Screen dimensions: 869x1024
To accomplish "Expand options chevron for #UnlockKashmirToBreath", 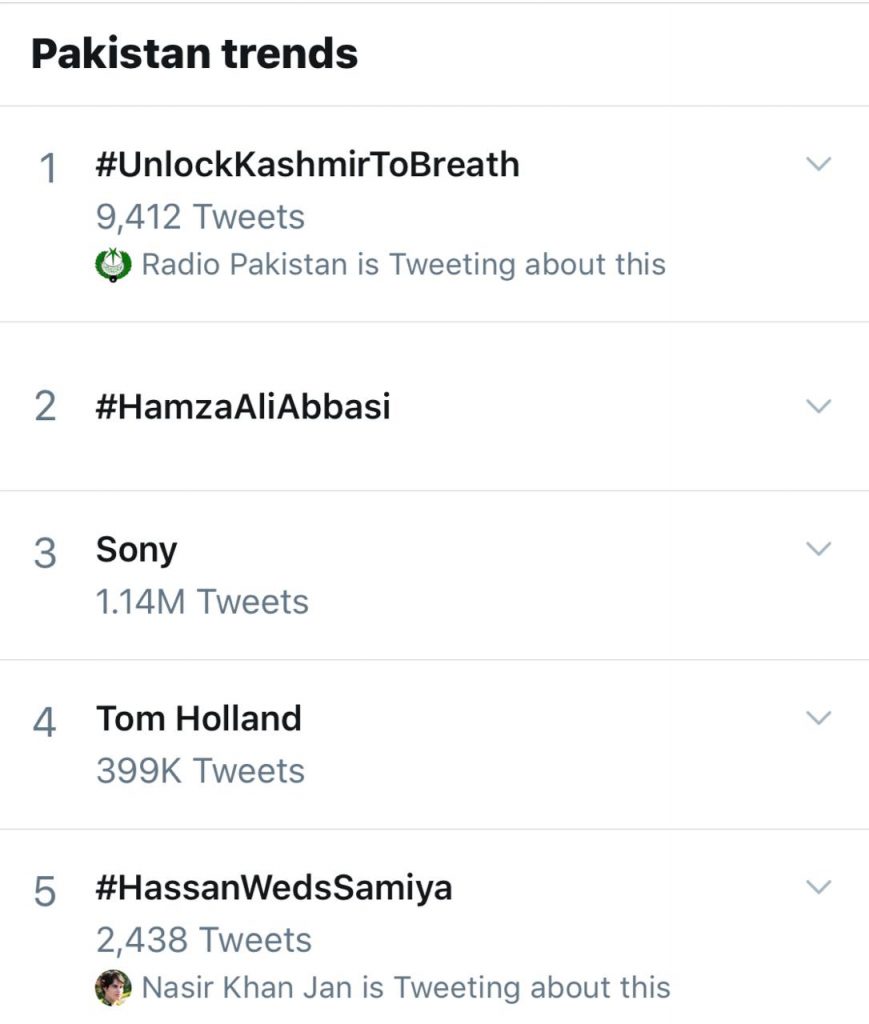I will (x=818, y=164).
